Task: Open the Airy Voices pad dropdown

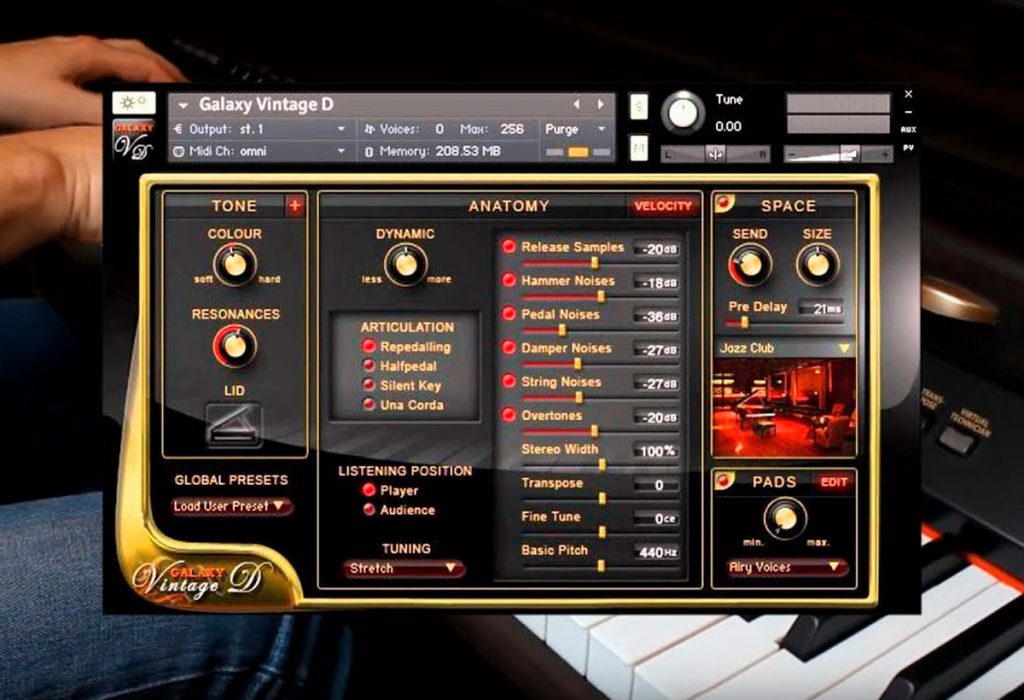Action: coord(786,567)
